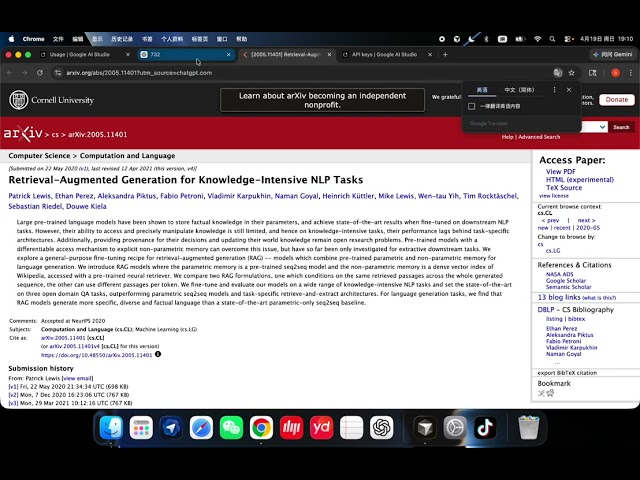
Task: Open Safari from the dock
Action: (201, 428)
